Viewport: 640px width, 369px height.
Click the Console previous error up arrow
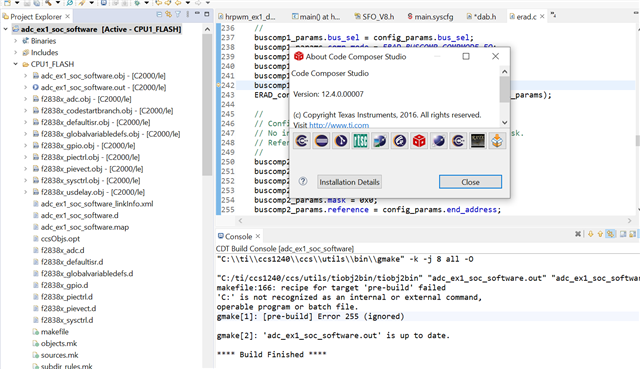(600, 234)
